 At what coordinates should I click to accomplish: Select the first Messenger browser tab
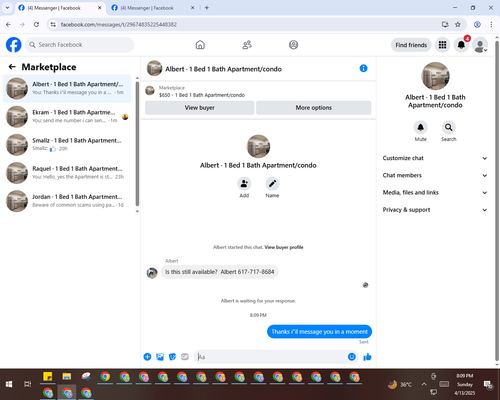coord(60,8)
